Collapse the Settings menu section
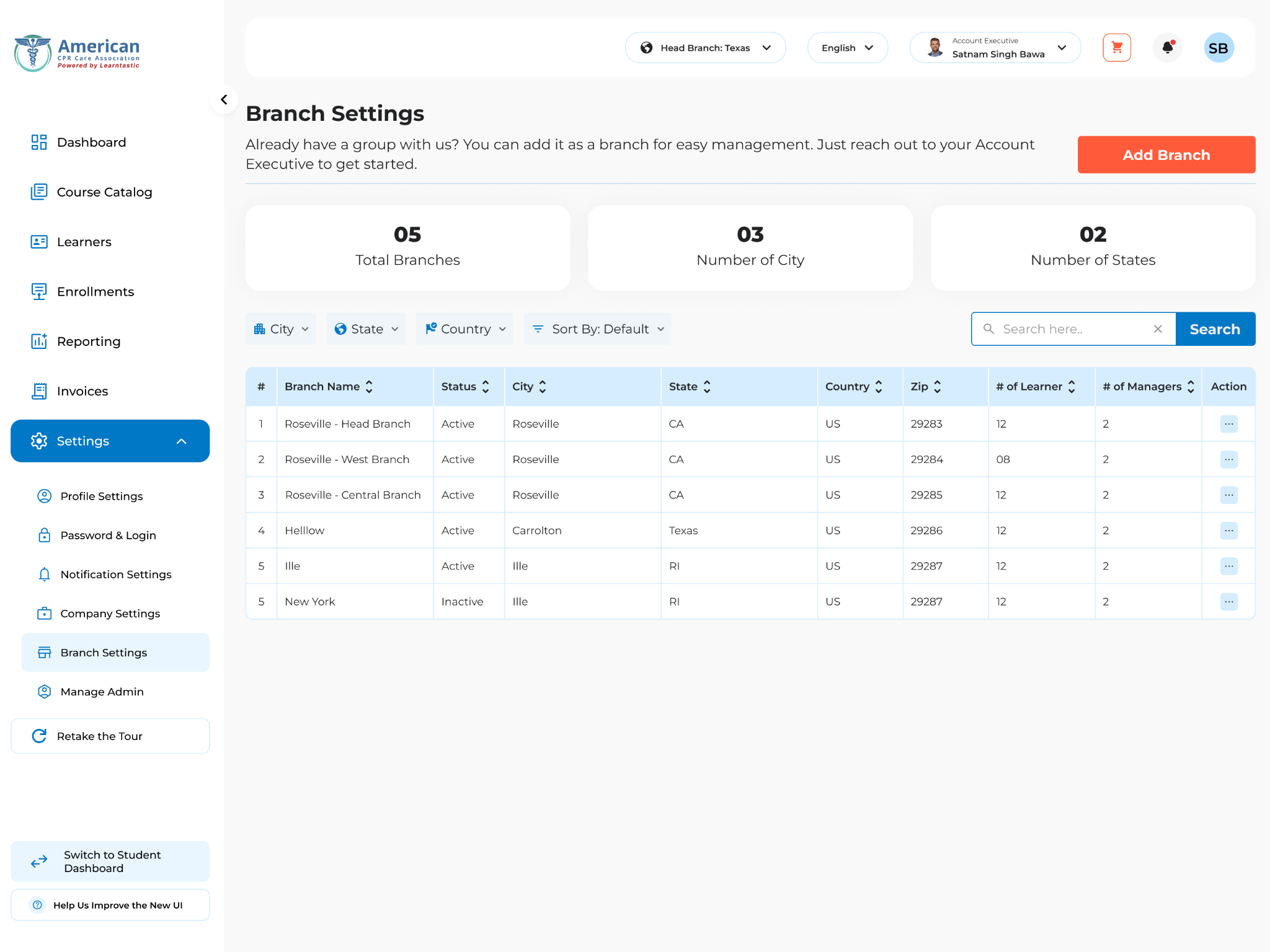Viewport: 1270px width, 952px height. 110,441
